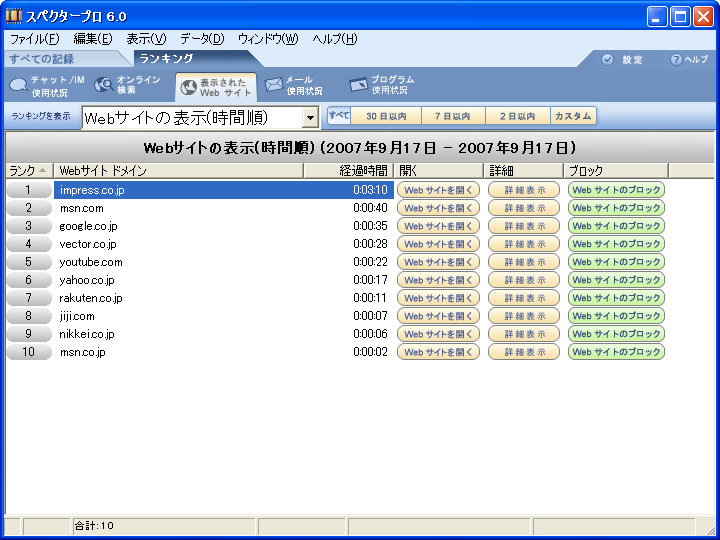This screenshot has width=720, height=540.
Task: Block the google.co.jp website
Action: point(616,226)
